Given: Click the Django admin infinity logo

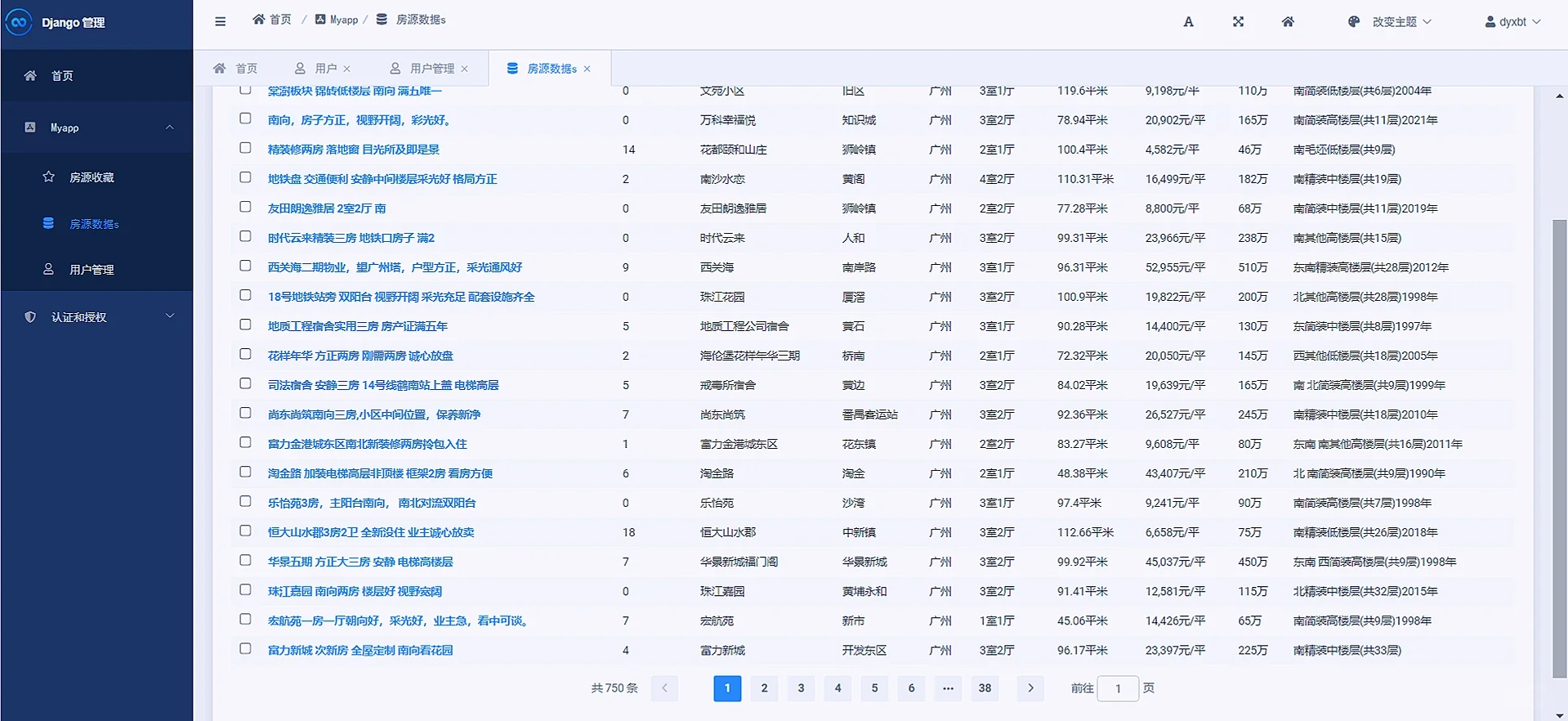Looking at the screenshot, I should point(18,22).
